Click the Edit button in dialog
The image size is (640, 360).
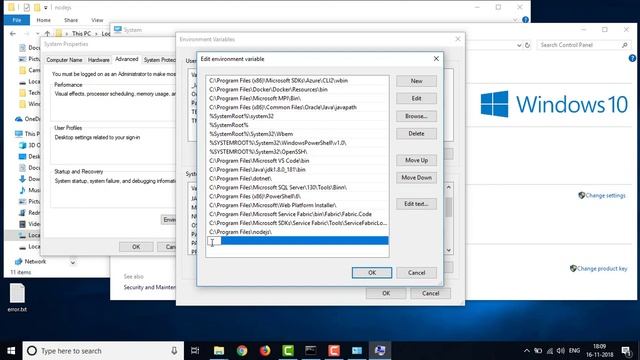(x=416, y=98)
